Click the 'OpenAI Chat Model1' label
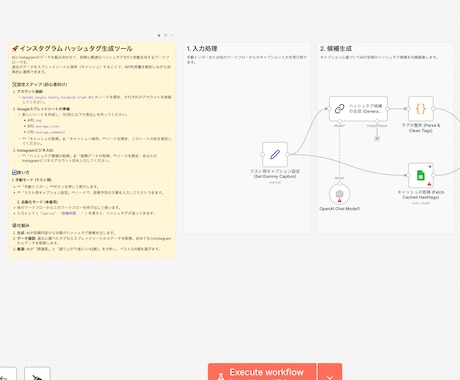460x380 pixels. coord(339,209)
